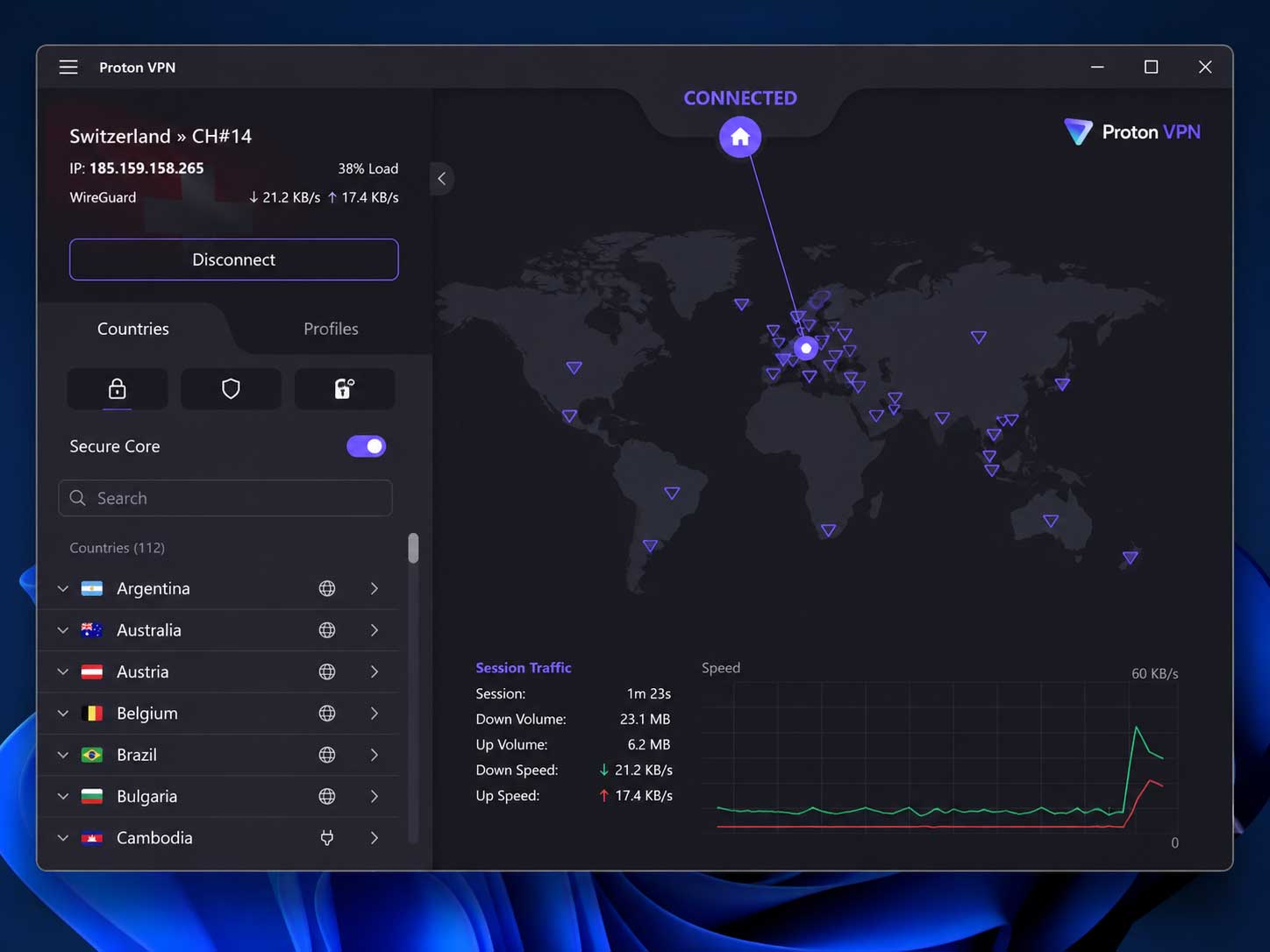This screenshot has width=1270, height=952.
Task: Click the globe icon for Argentina
Action: coord(327,588)
